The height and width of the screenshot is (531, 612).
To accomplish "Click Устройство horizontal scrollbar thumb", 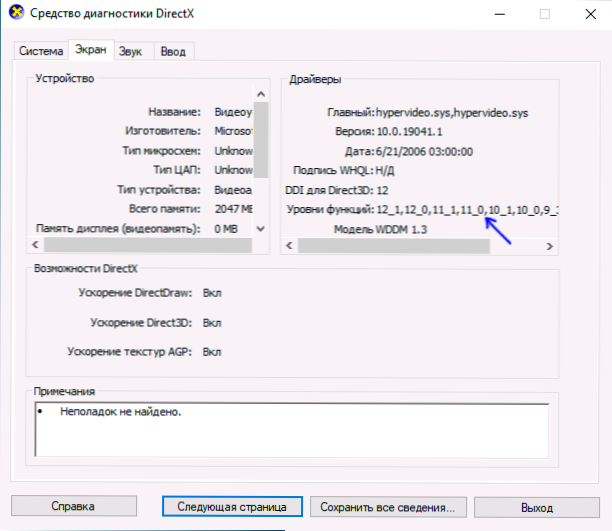I will tap(148, 245).
